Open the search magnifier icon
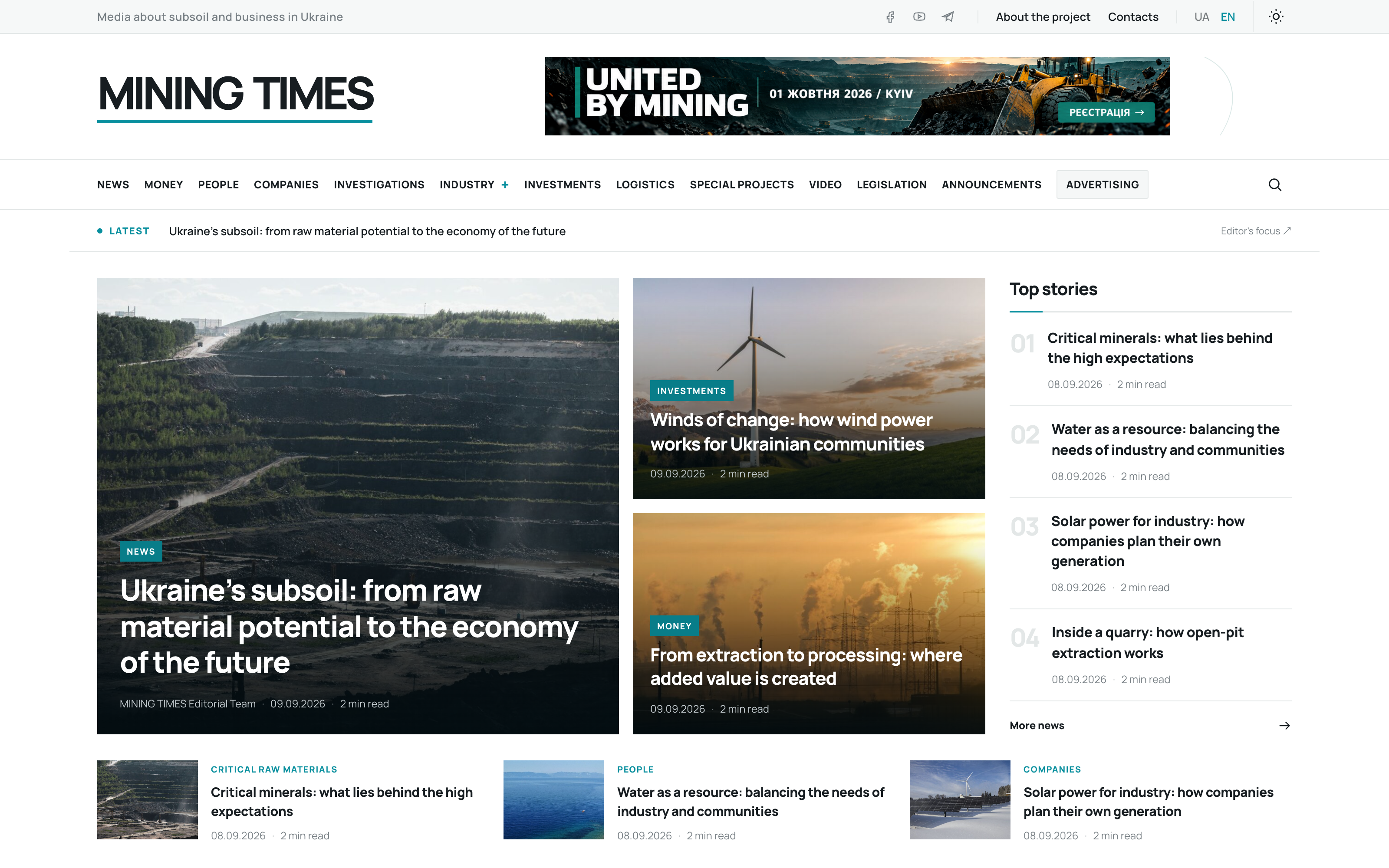This screenshot has width=1389, height=868. pos(1275,184)
